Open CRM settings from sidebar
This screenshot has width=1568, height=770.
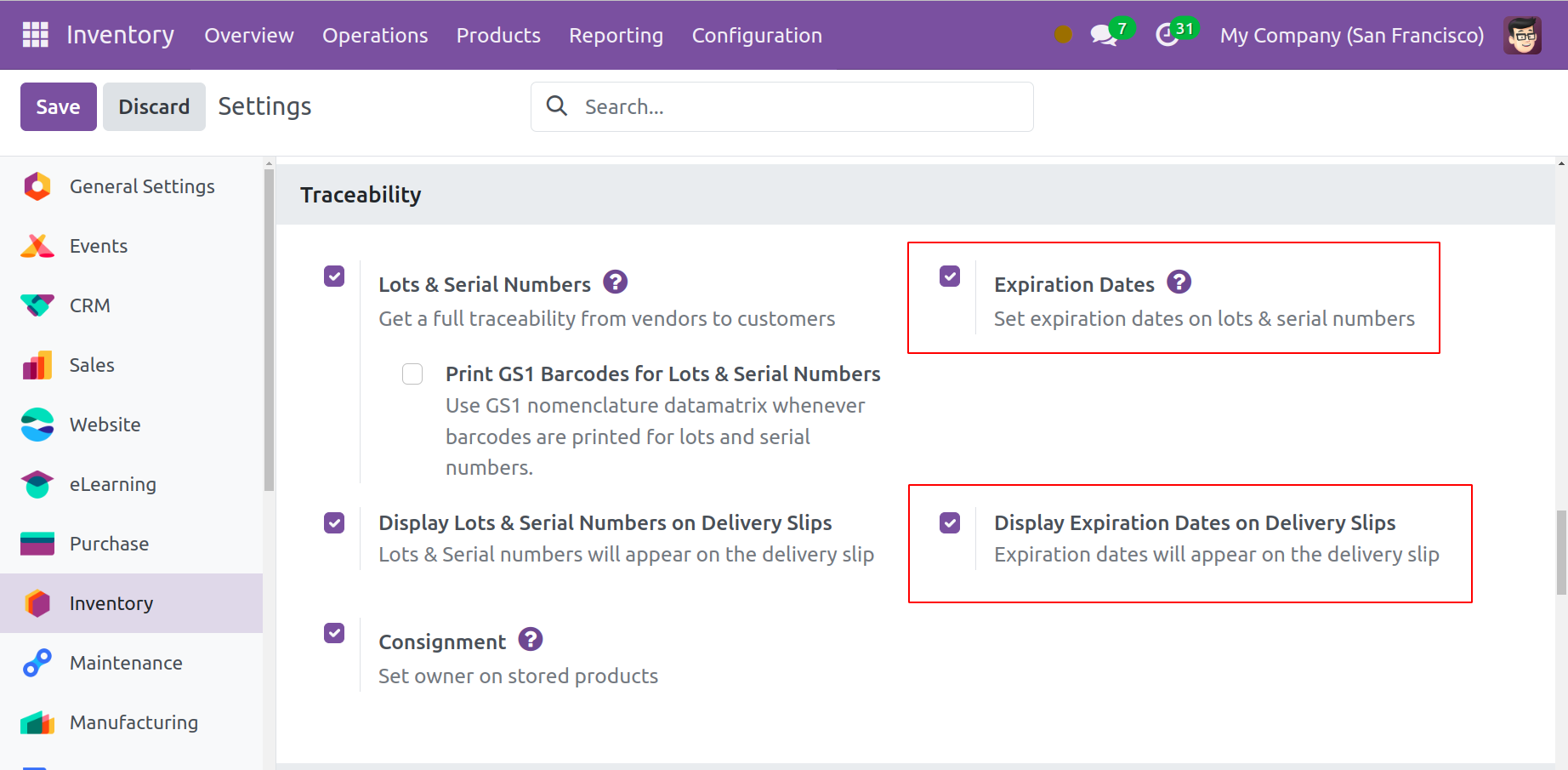tap(89, 305)
